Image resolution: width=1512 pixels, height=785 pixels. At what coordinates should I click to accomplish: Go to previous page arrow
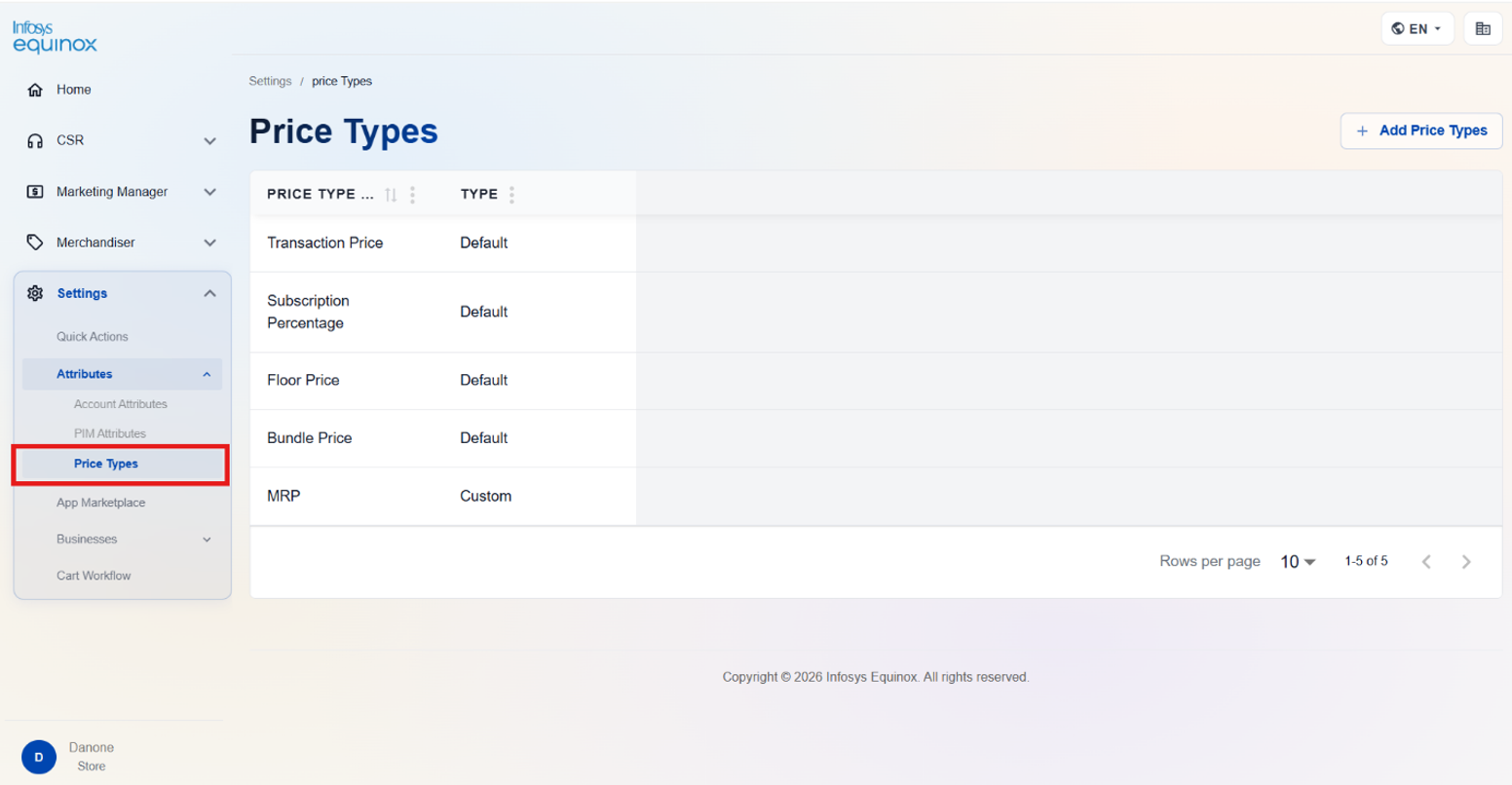tap(1426, 561)
